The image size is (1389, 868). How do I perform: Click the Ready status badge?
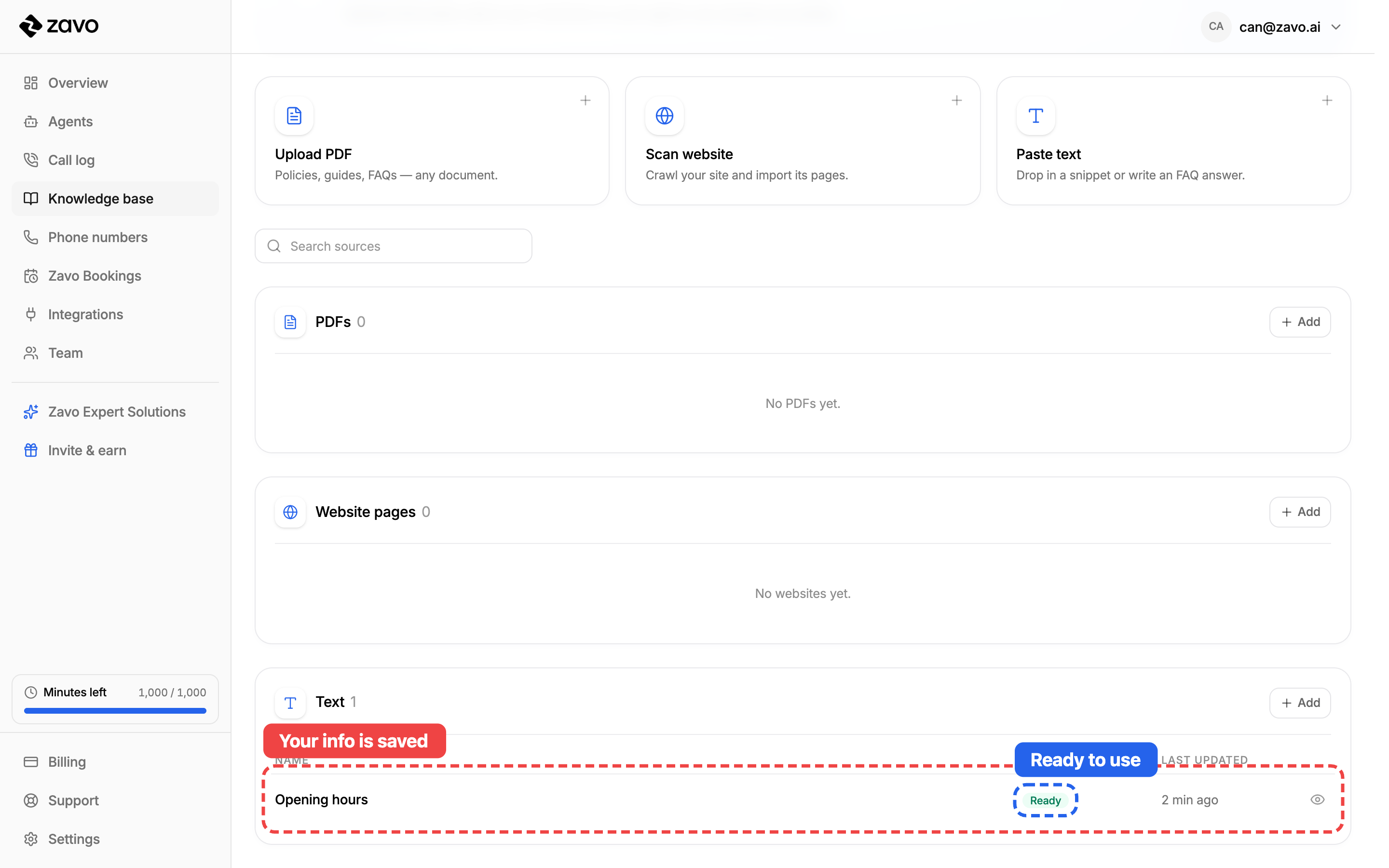pyautogui.click(x=1045, y=800)
